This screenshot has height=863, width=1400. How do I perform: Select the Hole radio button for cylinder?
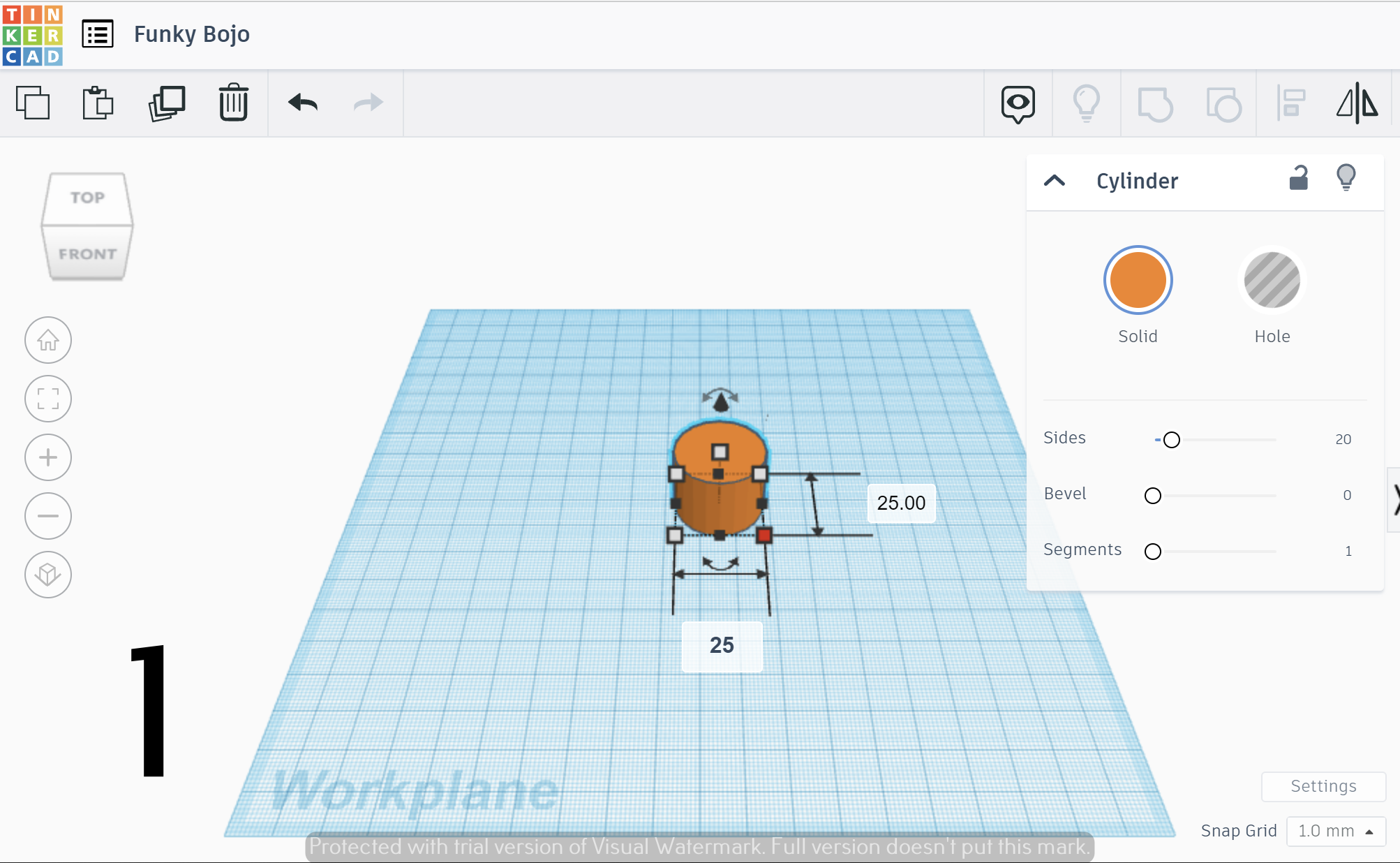[x=1272, y=279]
